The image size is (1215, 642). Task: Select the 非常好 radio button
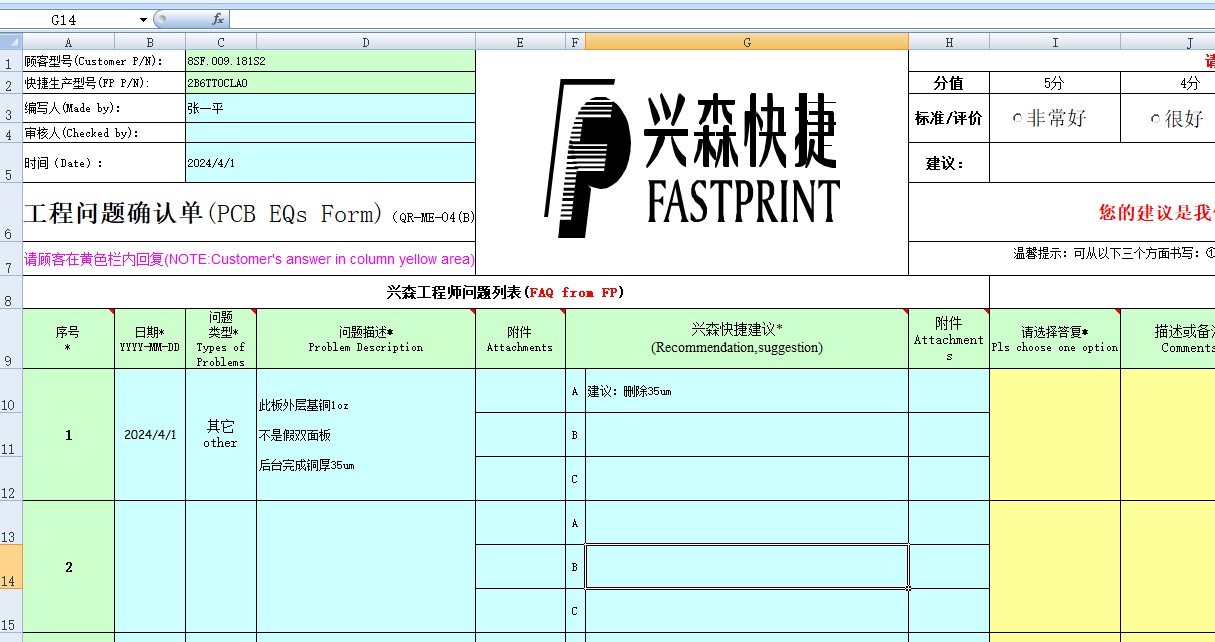1018,118
